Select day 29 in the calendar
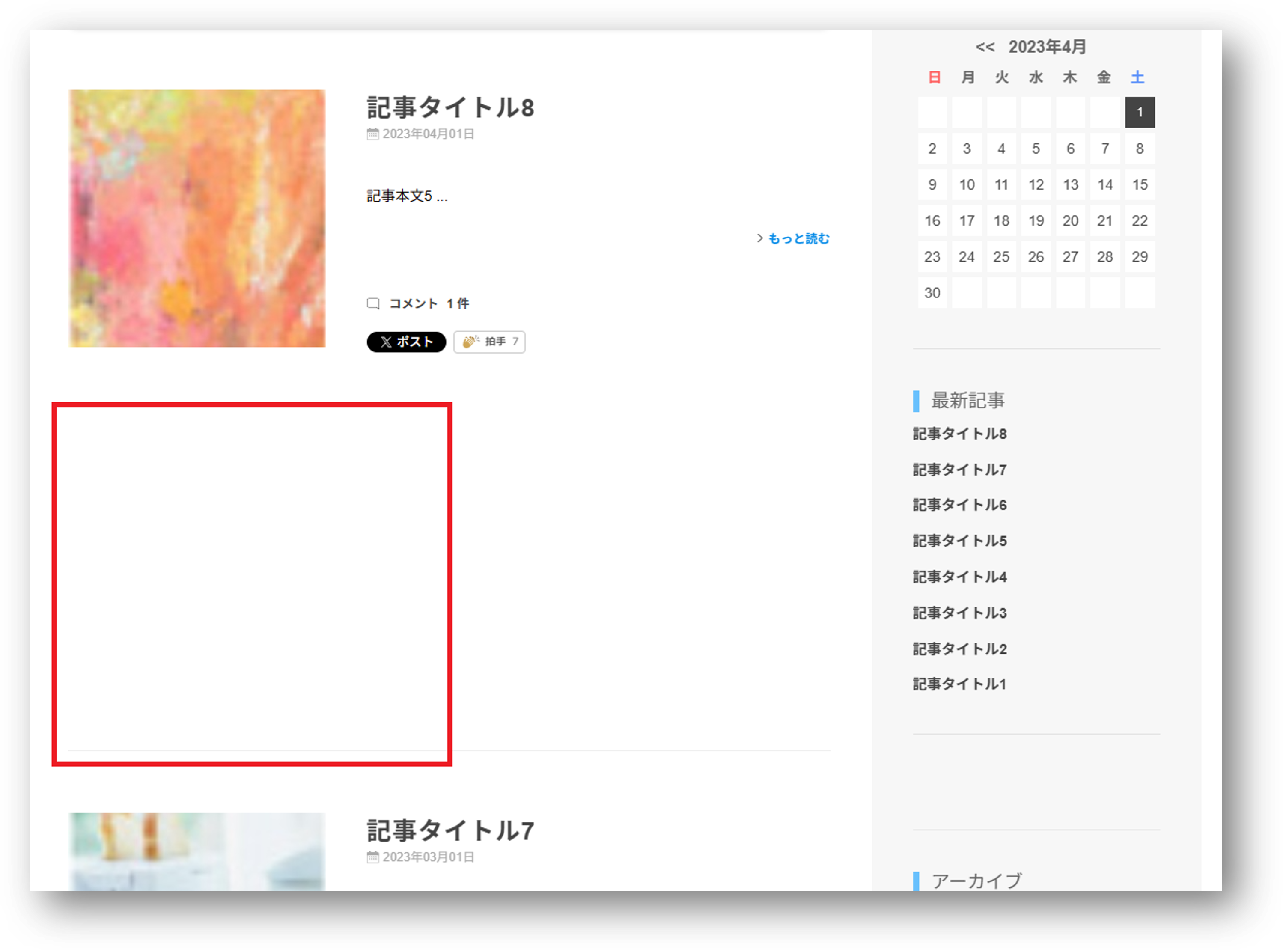This screenshot has height=952, width=1283. [x=1140, y=257]
